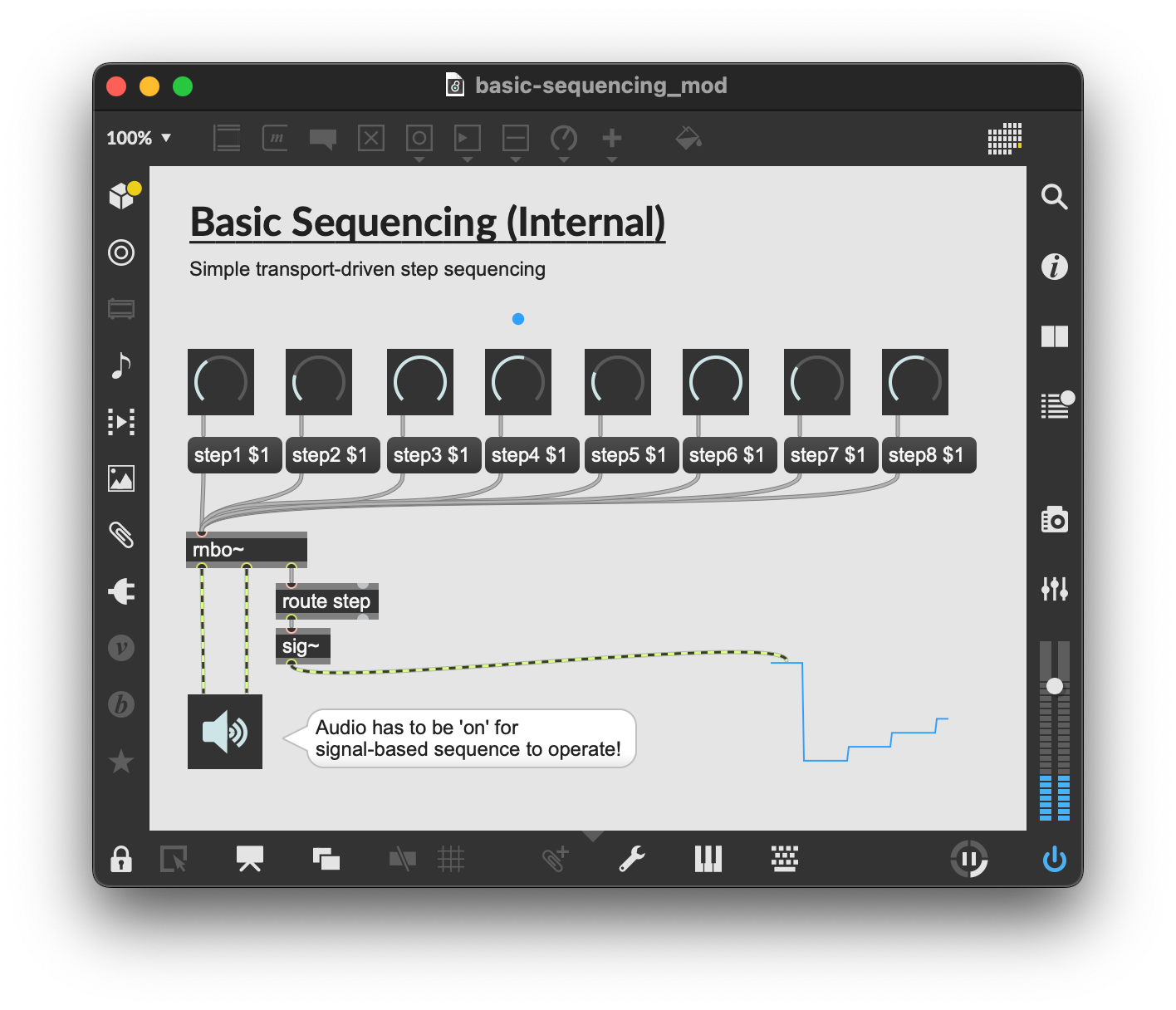Open the plug-ins browser icon
1176x1010 pixels.
(121, 591)
